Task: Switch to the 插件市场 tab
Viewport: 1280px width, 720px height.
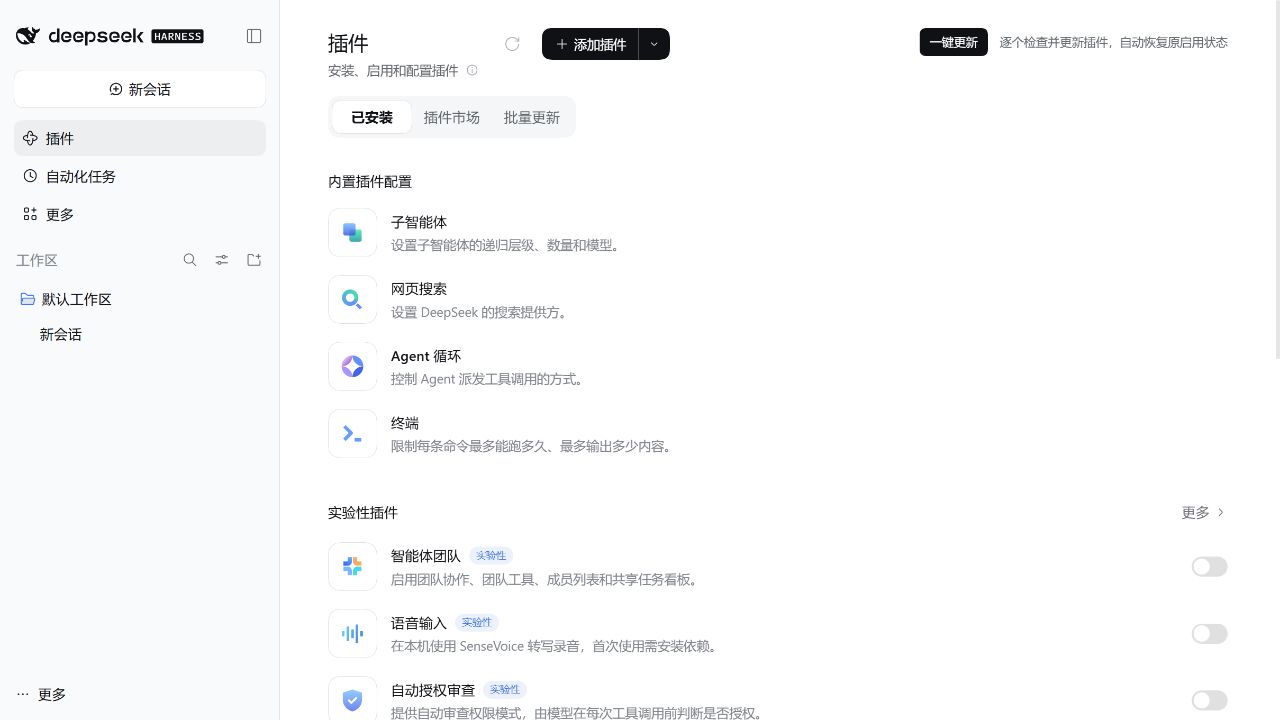Action: click(x=452, y=117)
